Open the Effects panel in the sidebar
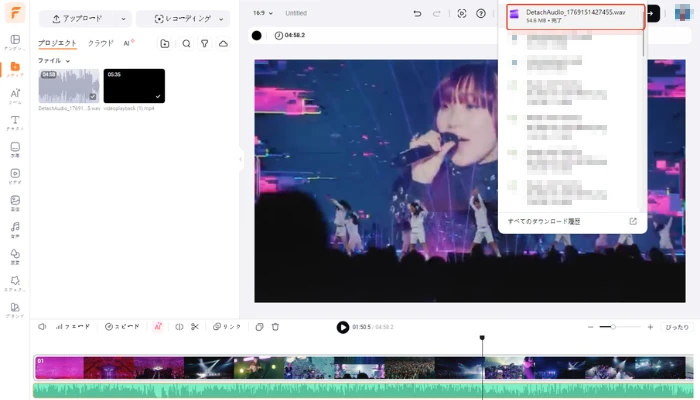This screenshot has height=400, width=700. [x=15, y=283]
